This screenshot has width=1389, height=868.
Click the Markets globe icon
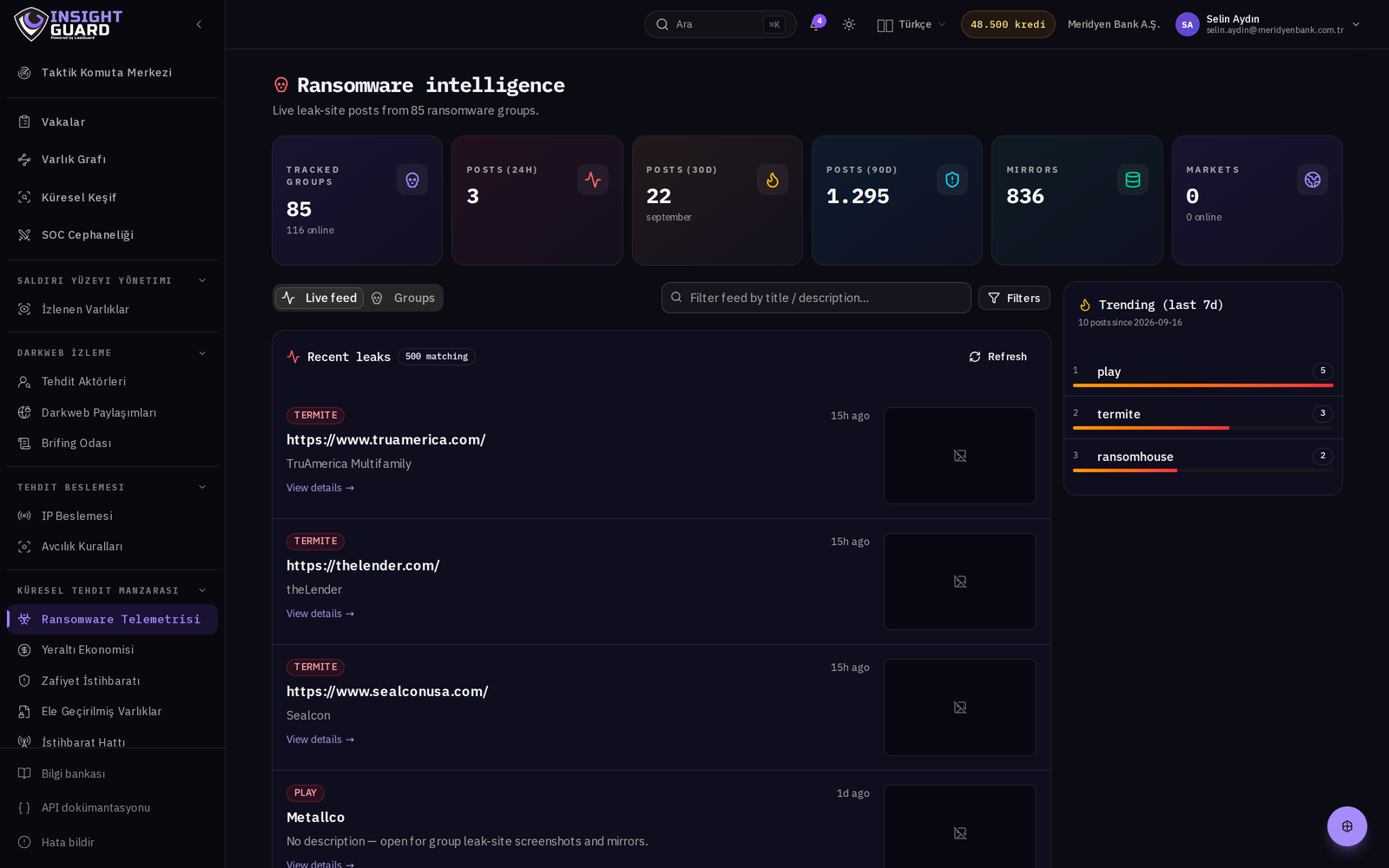(1313, 180)
